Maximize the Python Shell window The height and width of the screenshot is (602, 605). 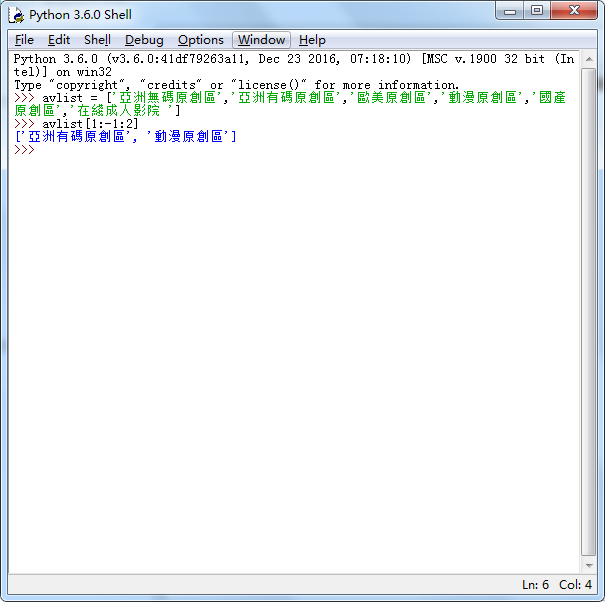coord(537,11)
